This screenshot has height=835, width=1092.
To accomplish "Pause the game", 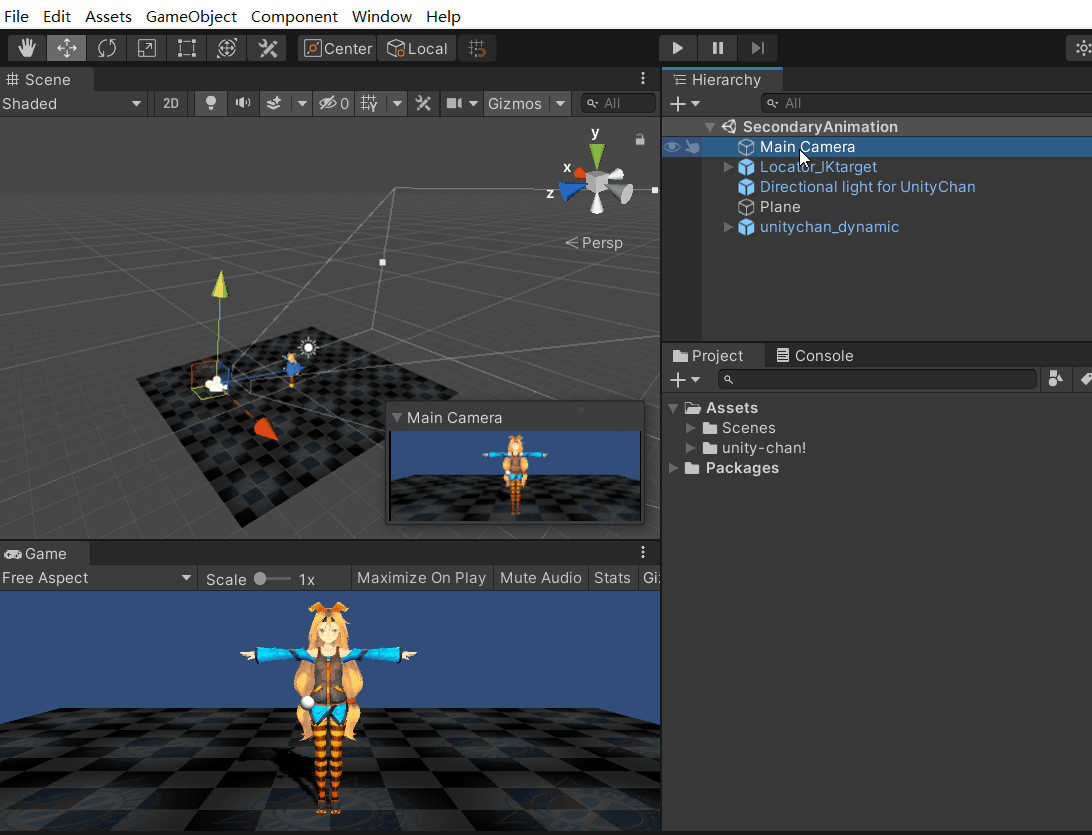I will [717, 48].
